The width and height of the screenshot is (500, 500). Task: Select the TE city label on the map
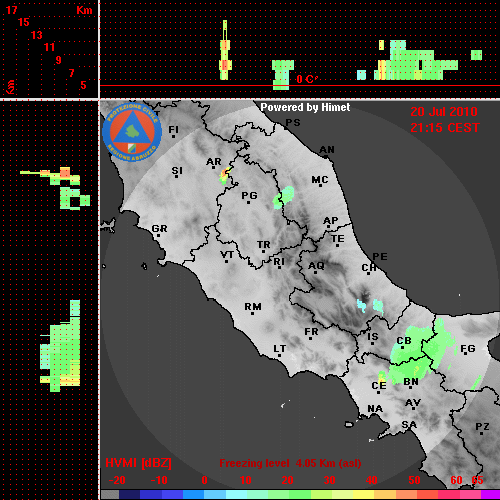(338, 239)
